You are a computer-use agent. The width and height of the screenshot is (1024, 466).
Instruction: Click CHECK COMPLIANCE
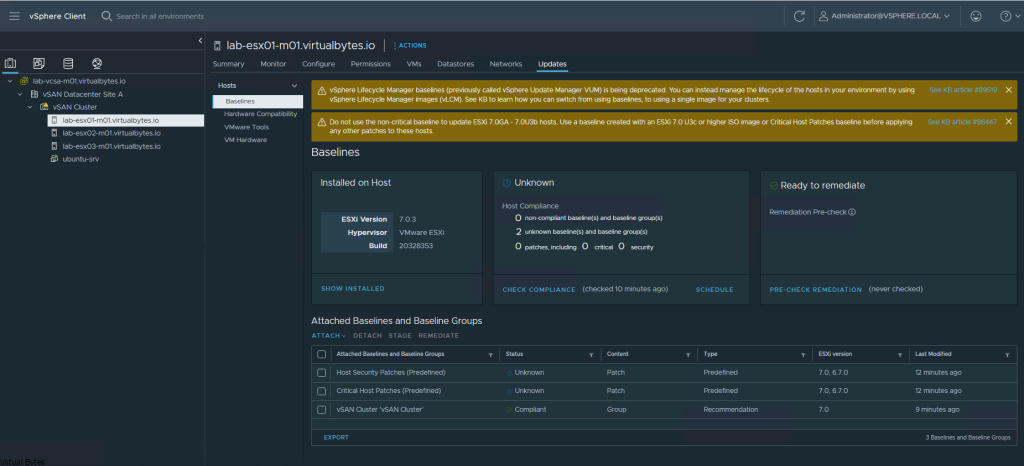539,290
